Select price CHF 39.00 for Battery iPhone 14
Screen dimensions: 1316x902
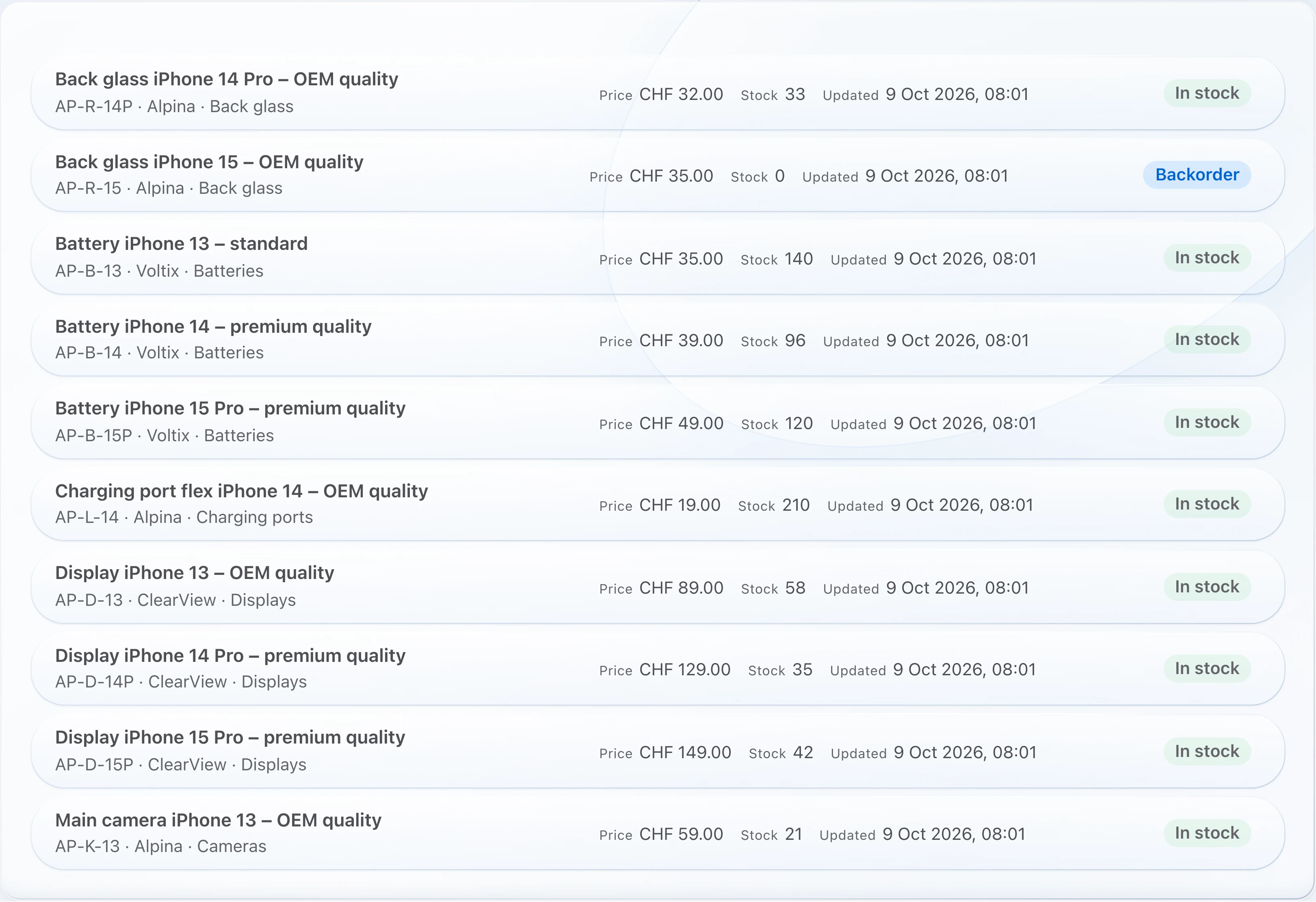681,340
